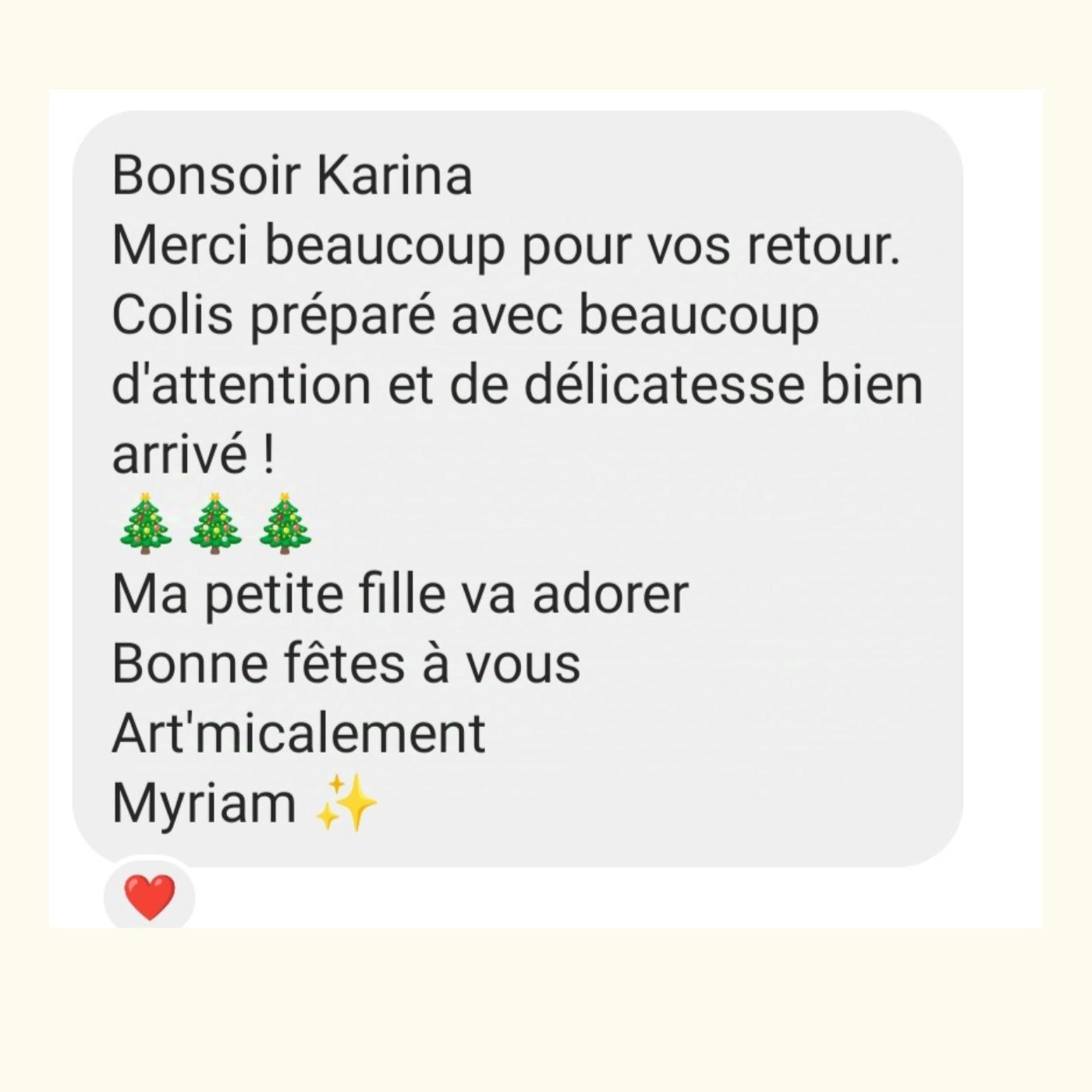Click the line "Bonne fêtes à vous"
The width and height of the screenshot is (1092, 1092).
[346, 664]
